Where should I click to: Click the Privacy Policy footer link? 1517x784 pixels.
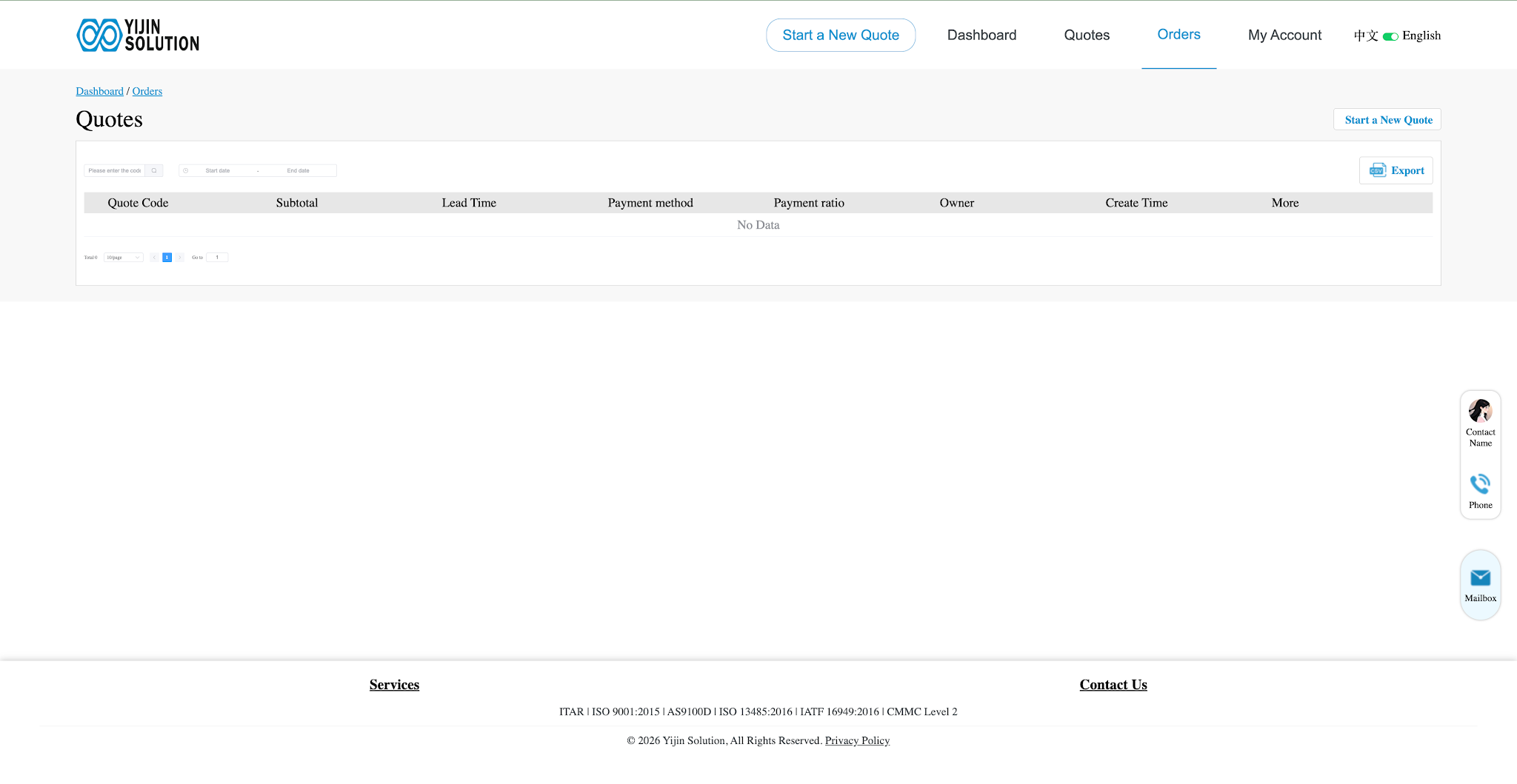[x=857, y=741]
